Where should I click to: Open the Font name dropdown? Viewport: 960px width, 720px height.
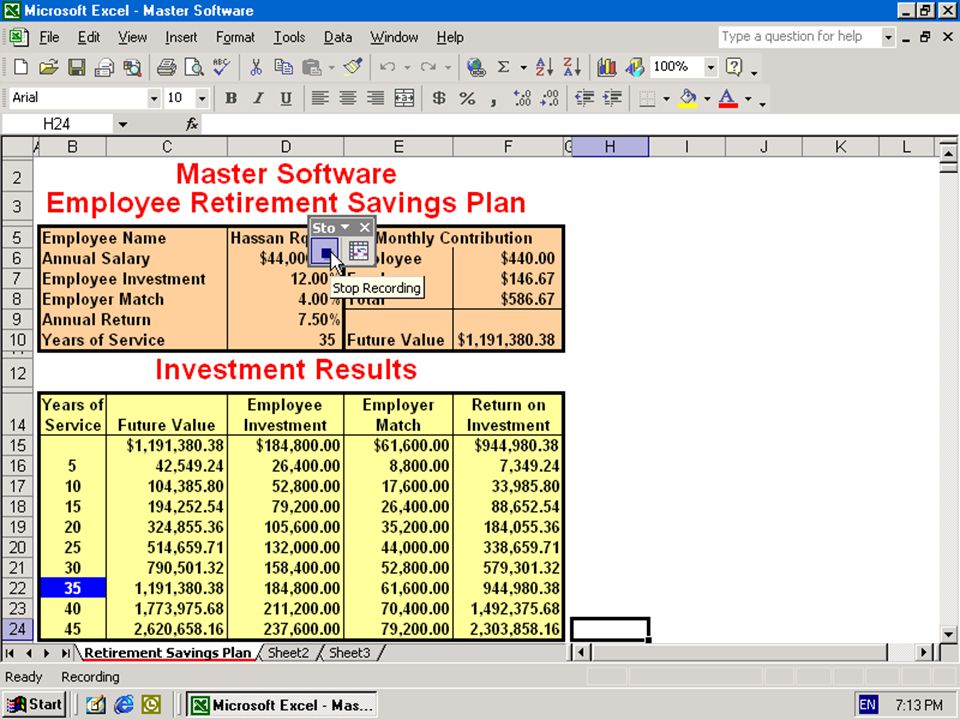coord(154,98)
